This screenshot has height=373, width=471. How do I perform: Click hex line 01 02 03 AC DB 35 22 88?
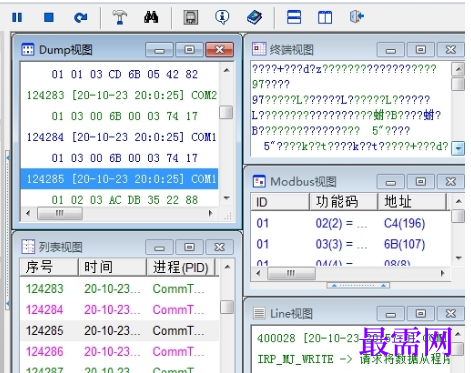click(x=125, y=200)
